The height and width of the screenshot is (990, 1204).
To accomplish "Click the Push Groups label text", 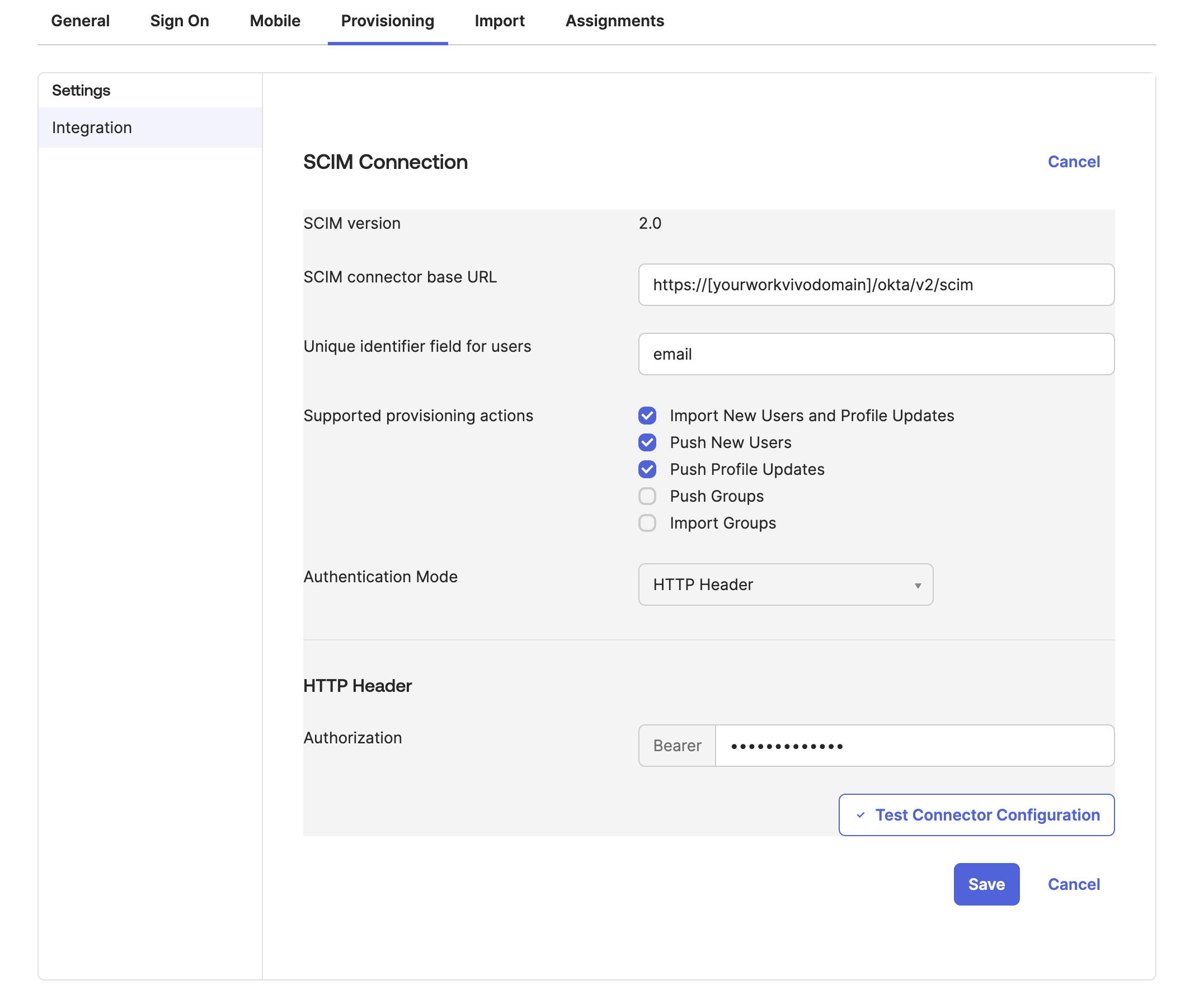I will [716, 496].
